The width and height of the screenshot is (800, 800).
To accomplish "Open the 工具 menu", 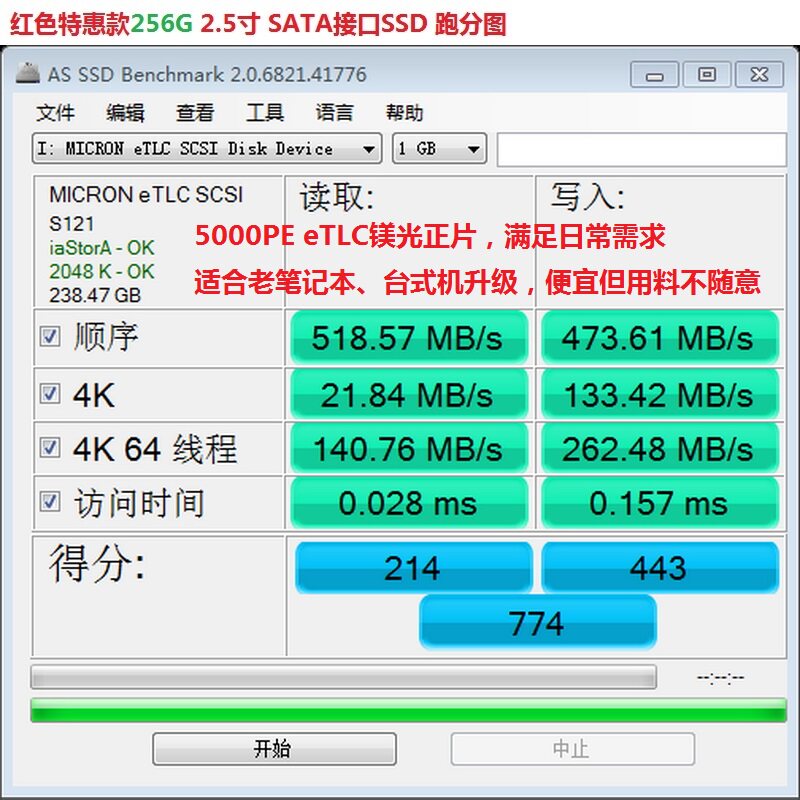I will pyautogui.click(x=265, y=112).
